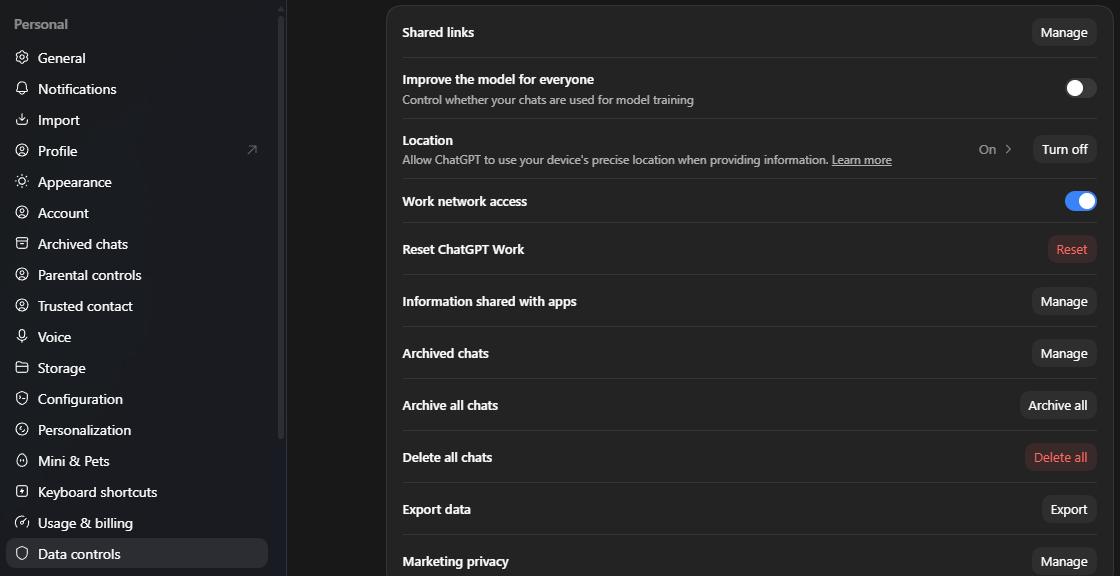Image resolution: width=1120 pixels, height=576 pixels.
Task: Click the Personal section heading
Action: click(41, 24)
